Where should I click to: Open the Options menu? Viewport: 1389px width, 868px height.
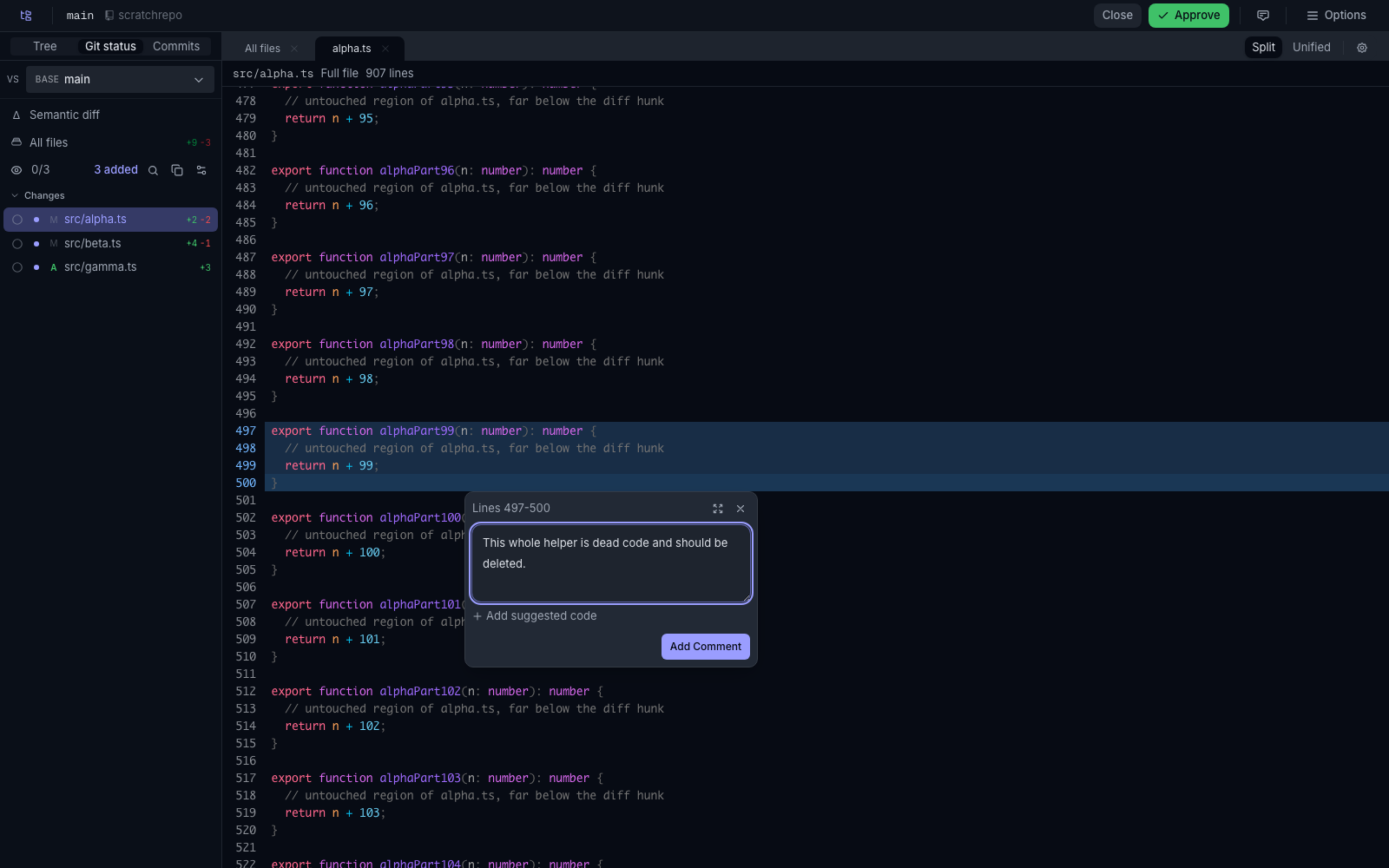pos(1336,16)
